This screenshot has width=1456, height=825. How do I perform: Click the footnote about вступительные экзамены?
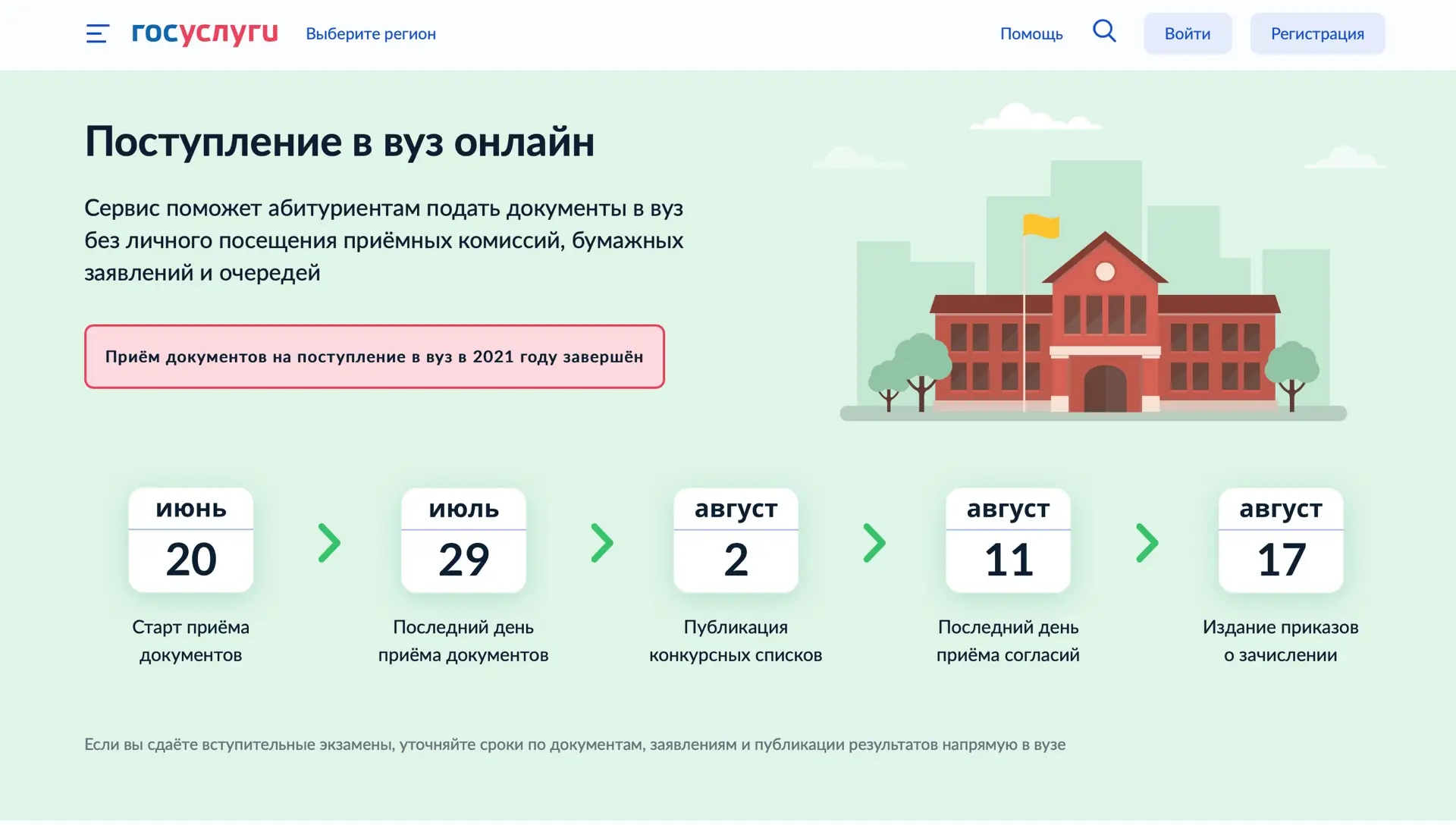coord(575,745)
